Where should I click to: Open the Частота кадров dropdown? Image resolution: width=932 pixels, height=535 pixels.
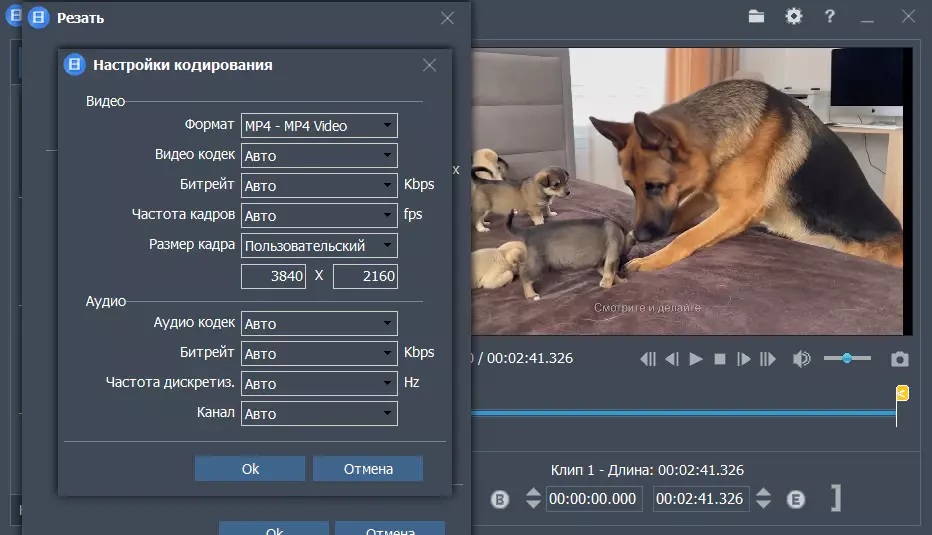(x=319, y=216)
